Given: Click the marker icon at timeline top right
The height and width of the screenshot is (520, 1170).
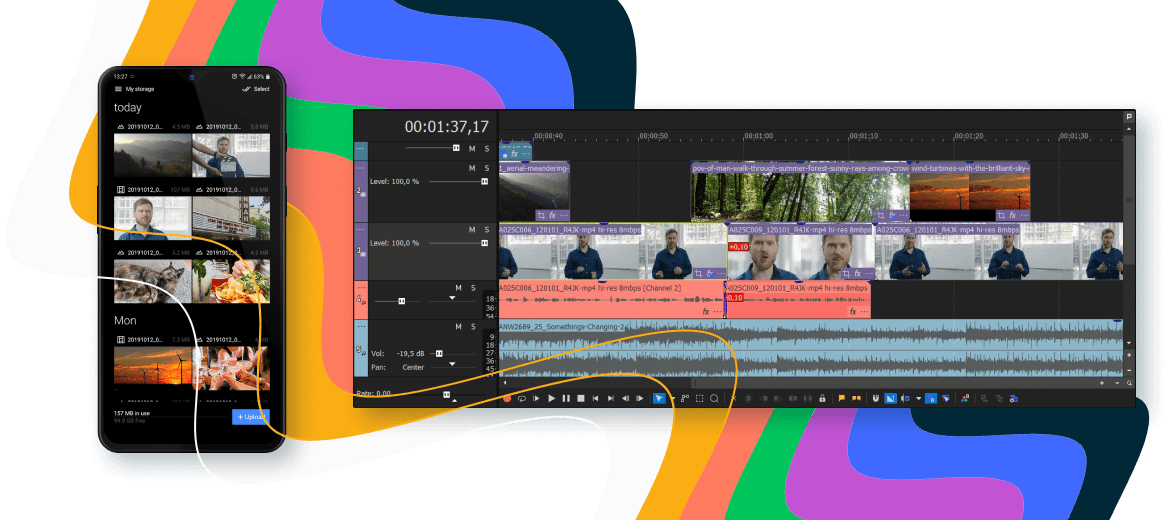Looking at the screenshot, I should point(1129,116).
